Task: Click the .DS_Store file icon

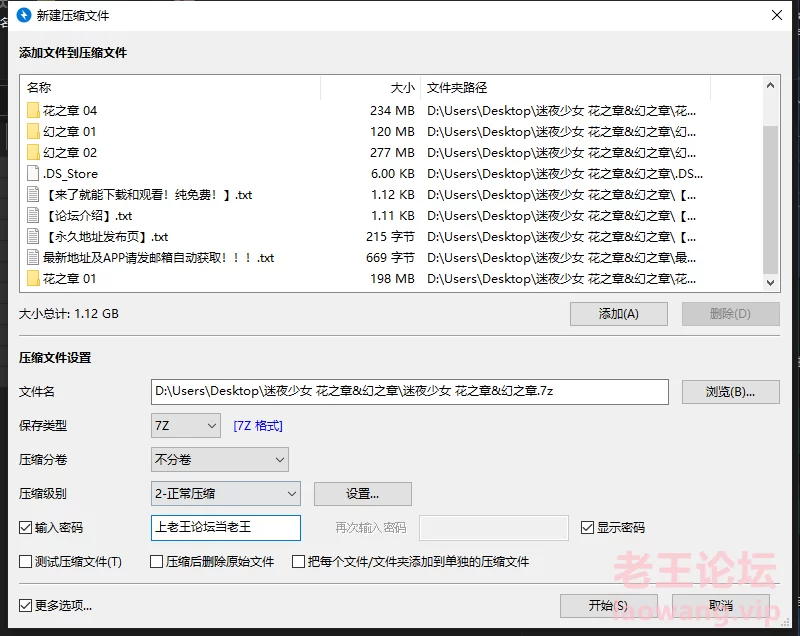Action: (33, 173)
